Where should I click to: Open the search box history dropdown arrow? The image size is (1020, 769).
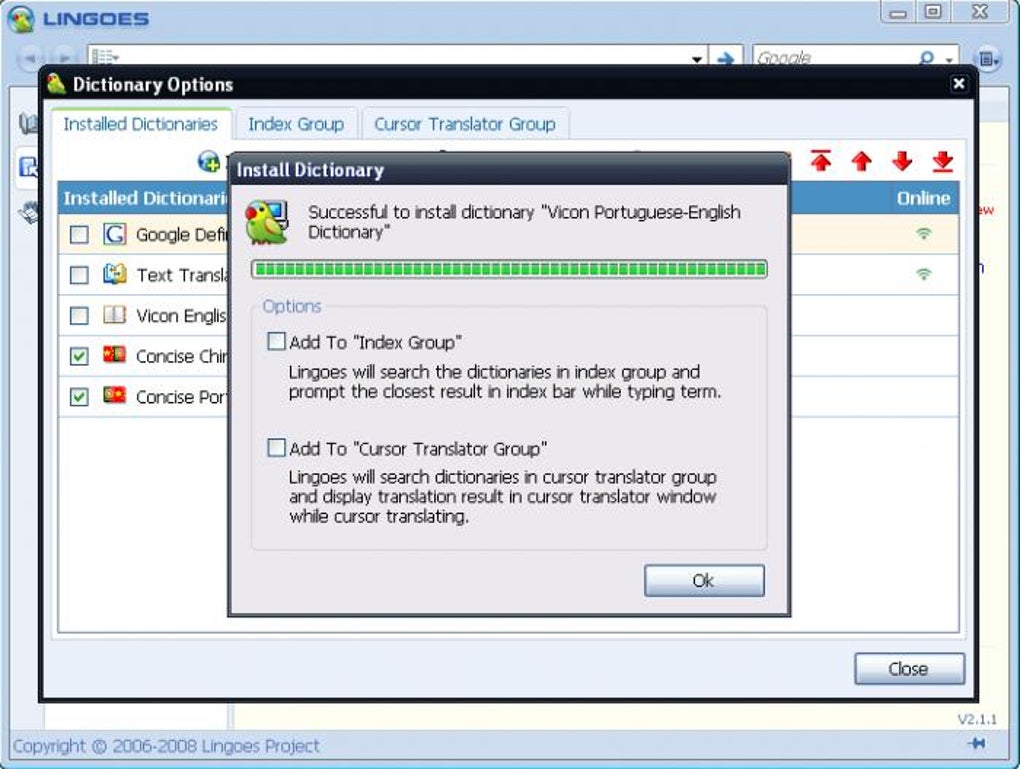tap(697, 59)
